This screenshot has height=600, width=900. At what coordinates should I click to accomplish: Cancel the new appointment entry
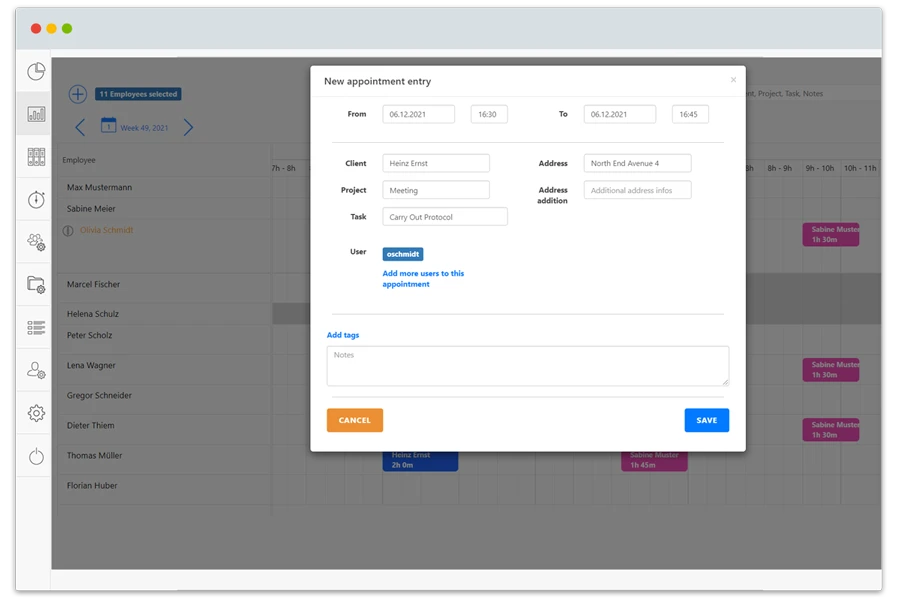coord(354,420)
